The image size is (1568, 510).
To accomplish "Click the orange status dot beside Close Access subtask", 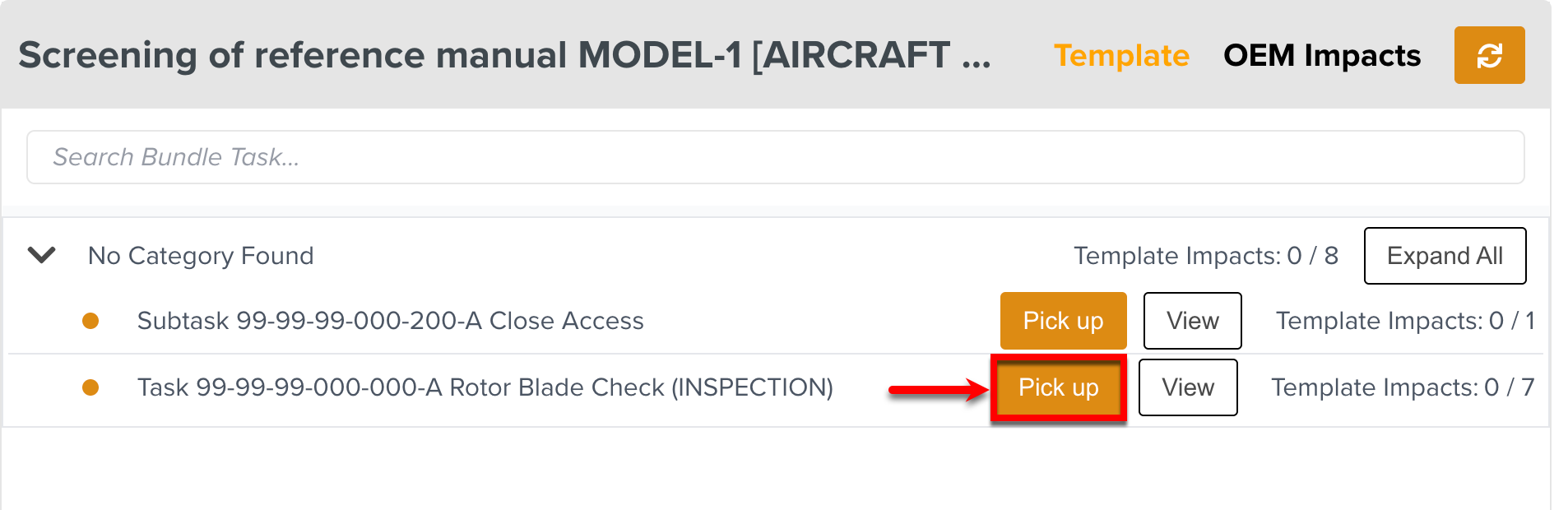I will 90,321.
